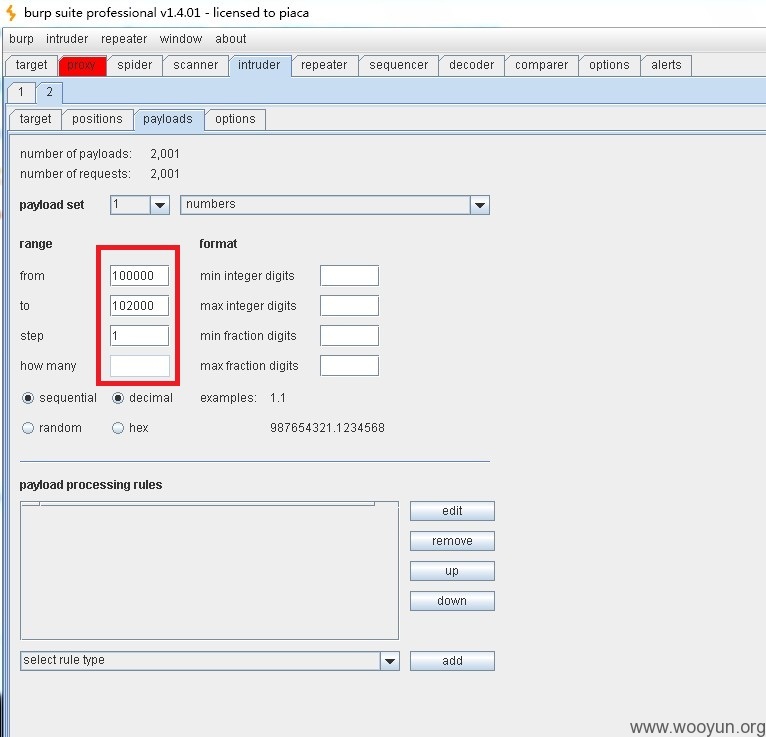The width and height of the screenshot is (766, 737).
Task: Click the 'how many' field
Action: point(139,366)
